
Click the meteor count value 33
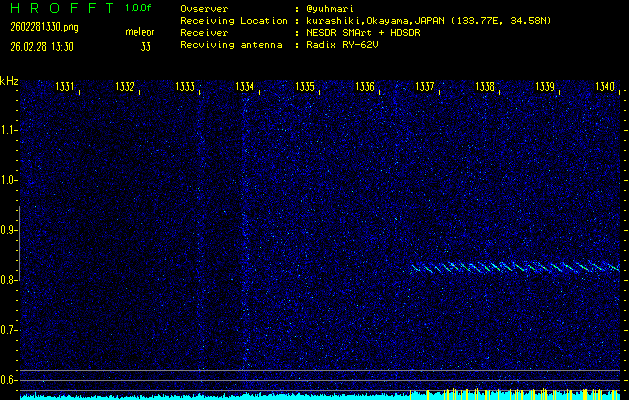[146, 46]
